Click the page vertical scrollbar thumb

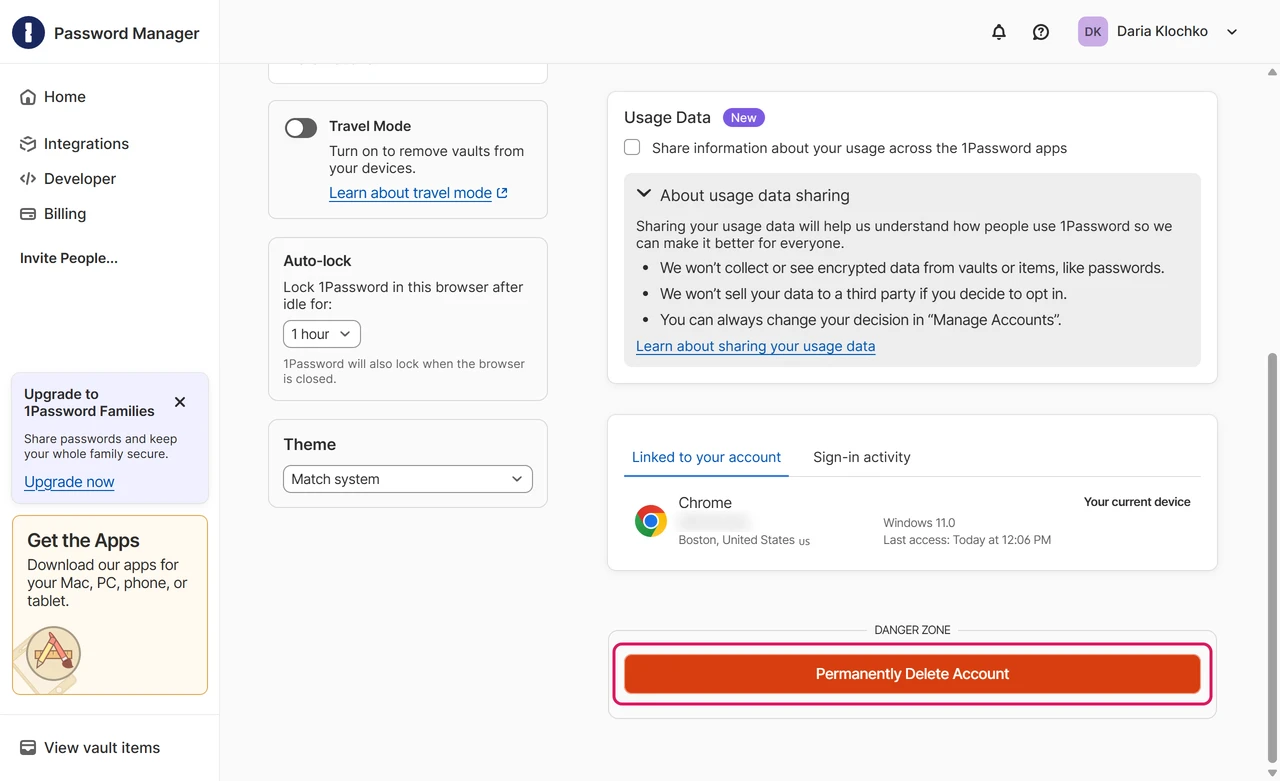click(1272, 557)
